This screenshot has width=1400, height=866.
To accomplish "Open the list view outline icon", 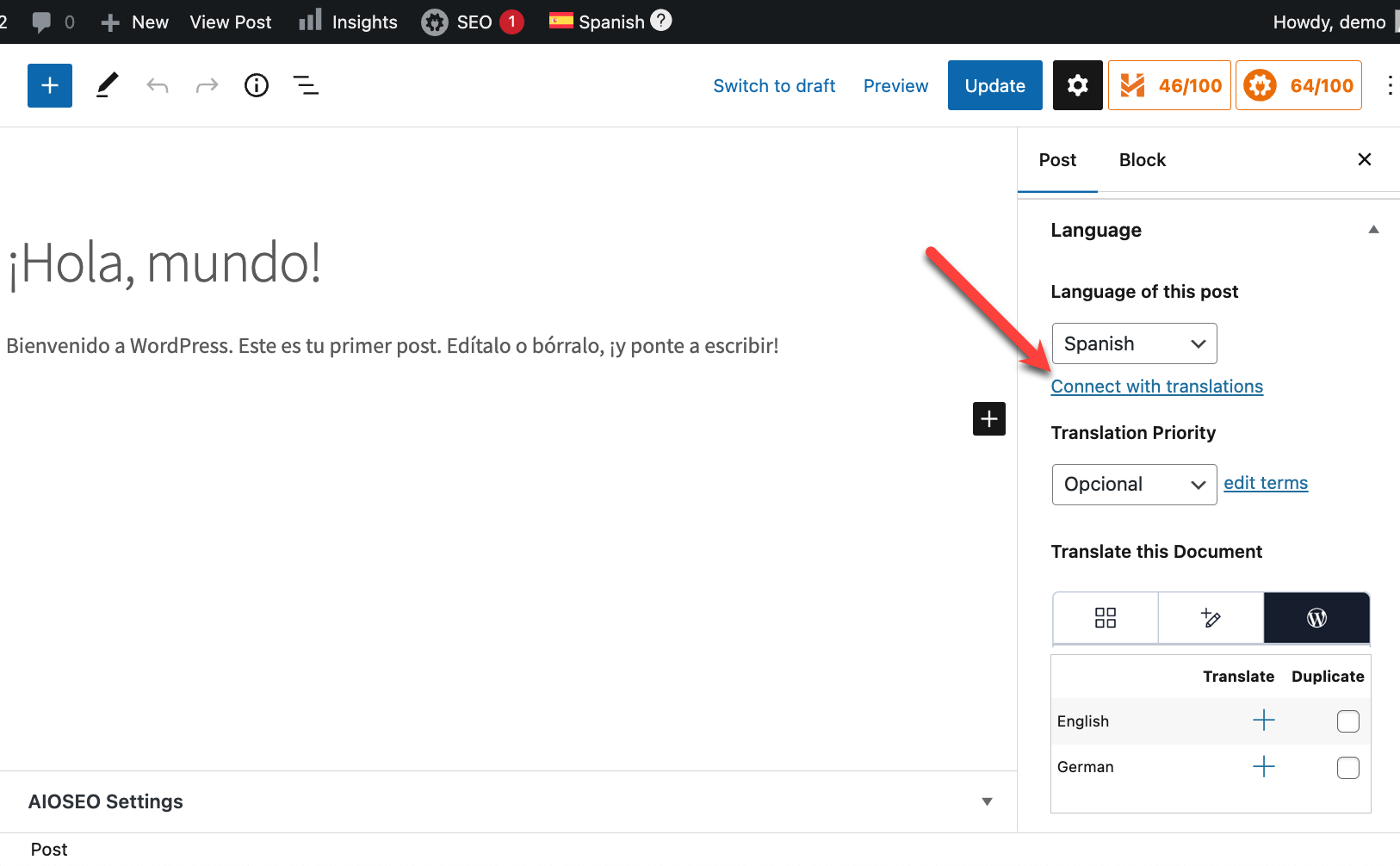I will pos(306,85).
